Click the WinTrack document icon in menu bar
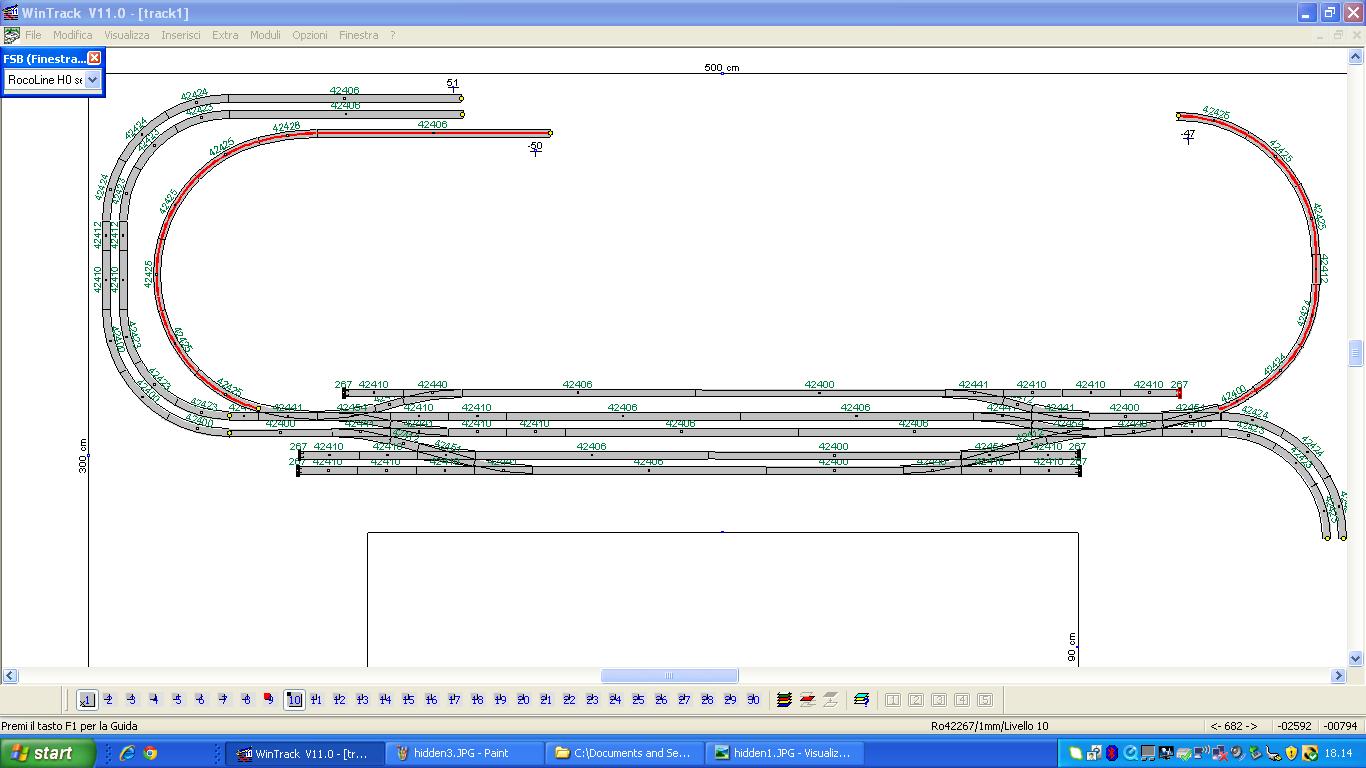1366x768 pixels. tap(11, 35)
